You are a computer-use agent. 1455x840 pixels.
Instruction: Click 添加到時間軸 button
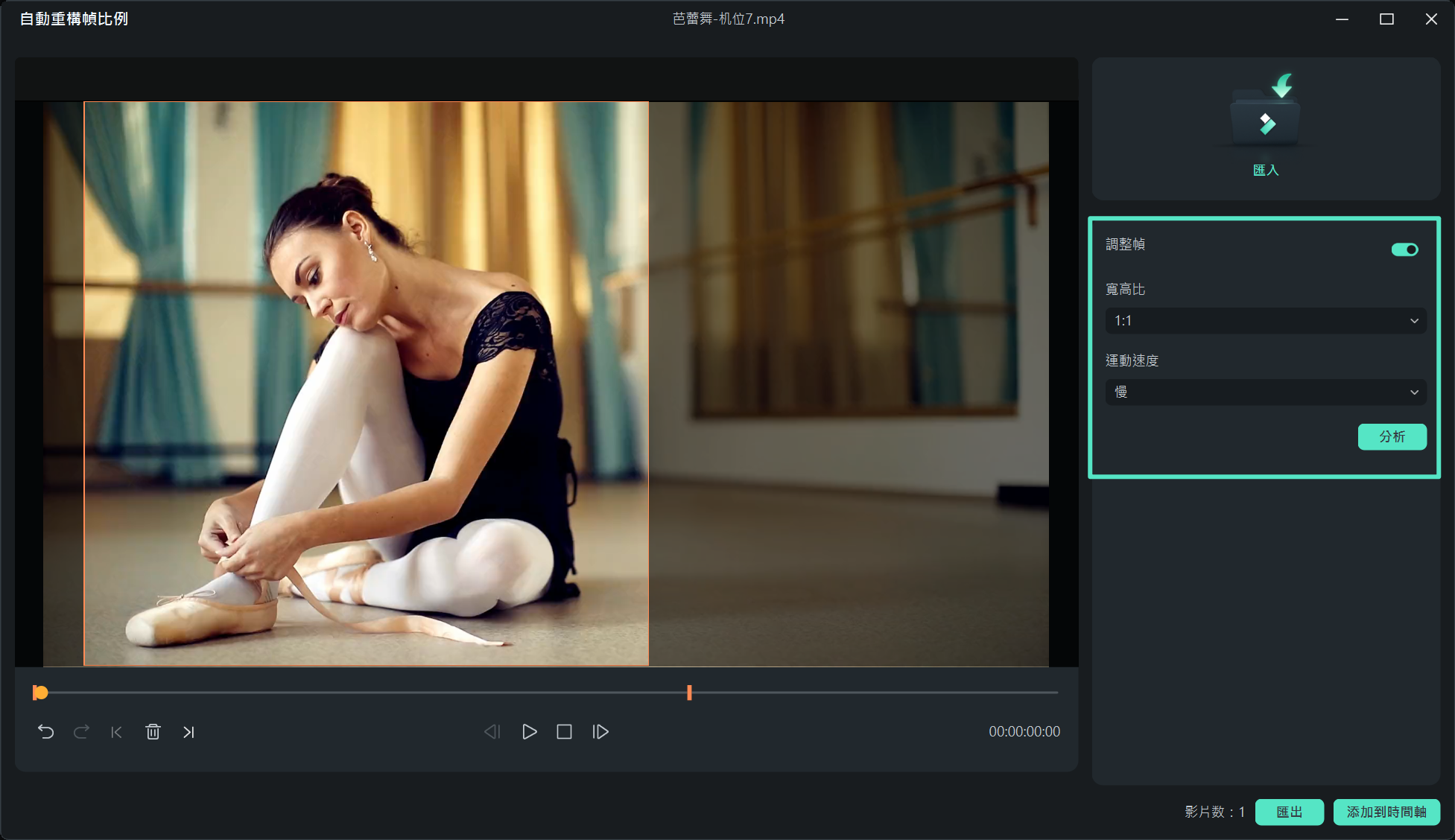[1386, 812]
